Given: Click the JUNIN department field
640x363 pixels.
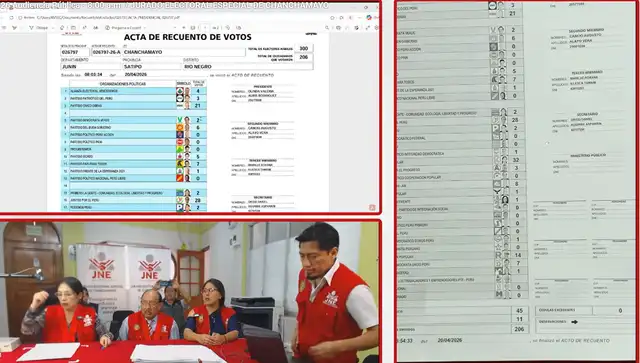Looking at the screenshot, I should tap(91, 67).
